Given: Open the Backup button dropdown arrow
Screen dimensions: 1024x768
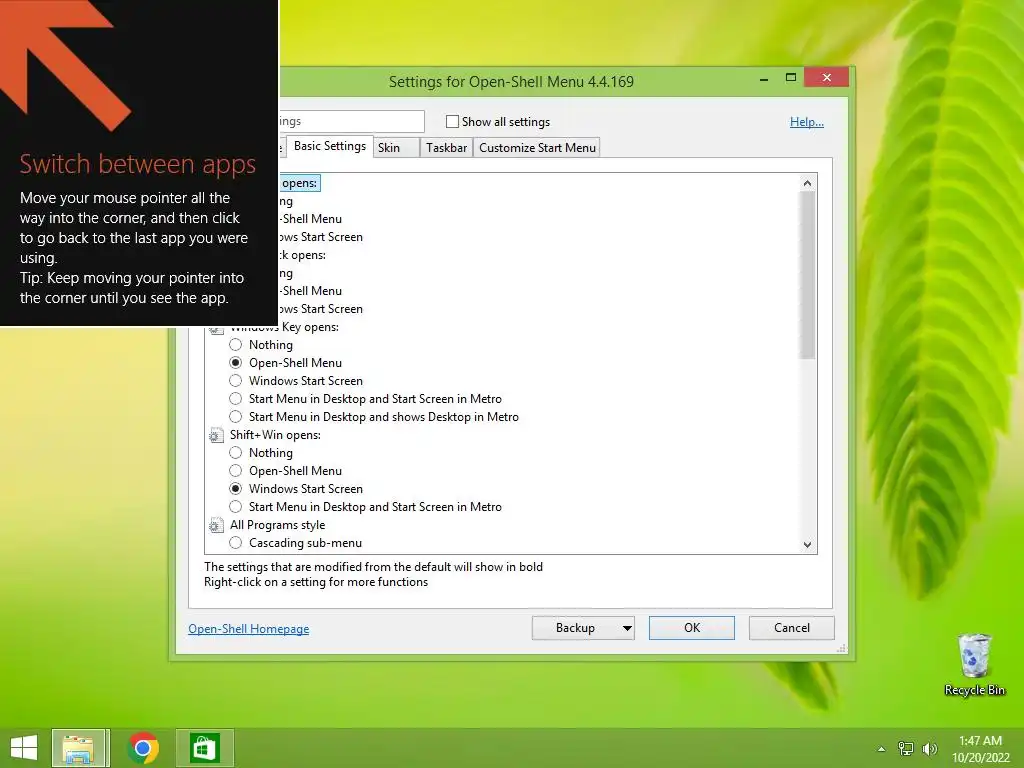Looking at the screenshot, I should [x=626, y=628].
